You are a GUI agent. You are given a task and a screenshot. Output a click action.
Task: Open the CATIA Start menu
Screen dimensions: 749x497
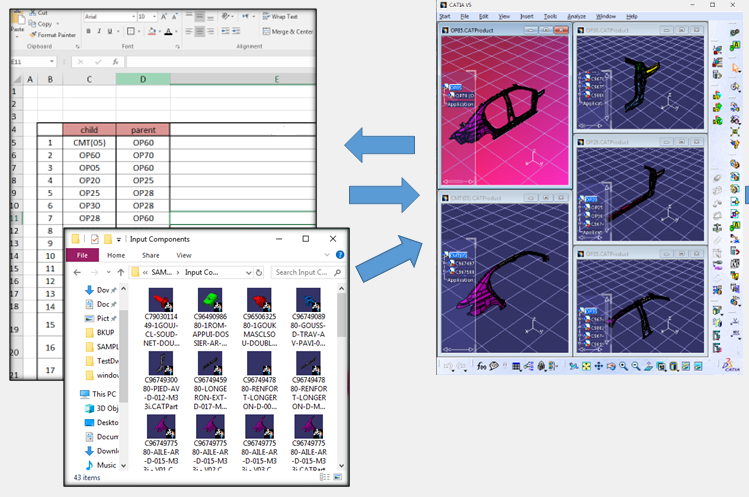(445, 16)
